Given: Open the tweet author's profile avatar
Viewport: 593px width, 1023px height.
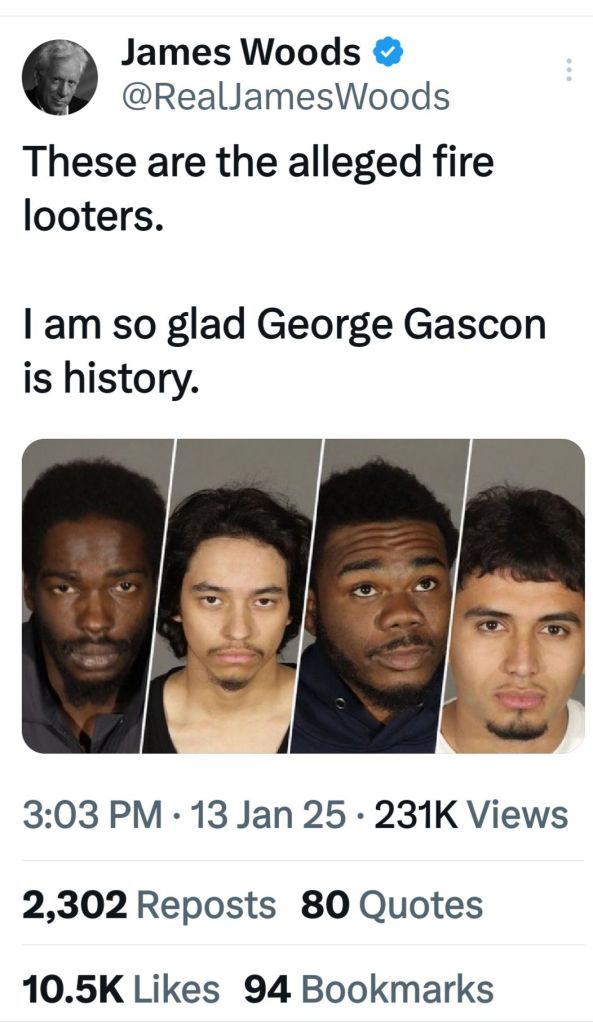Looking at the screenshot, I should (60, 77).
